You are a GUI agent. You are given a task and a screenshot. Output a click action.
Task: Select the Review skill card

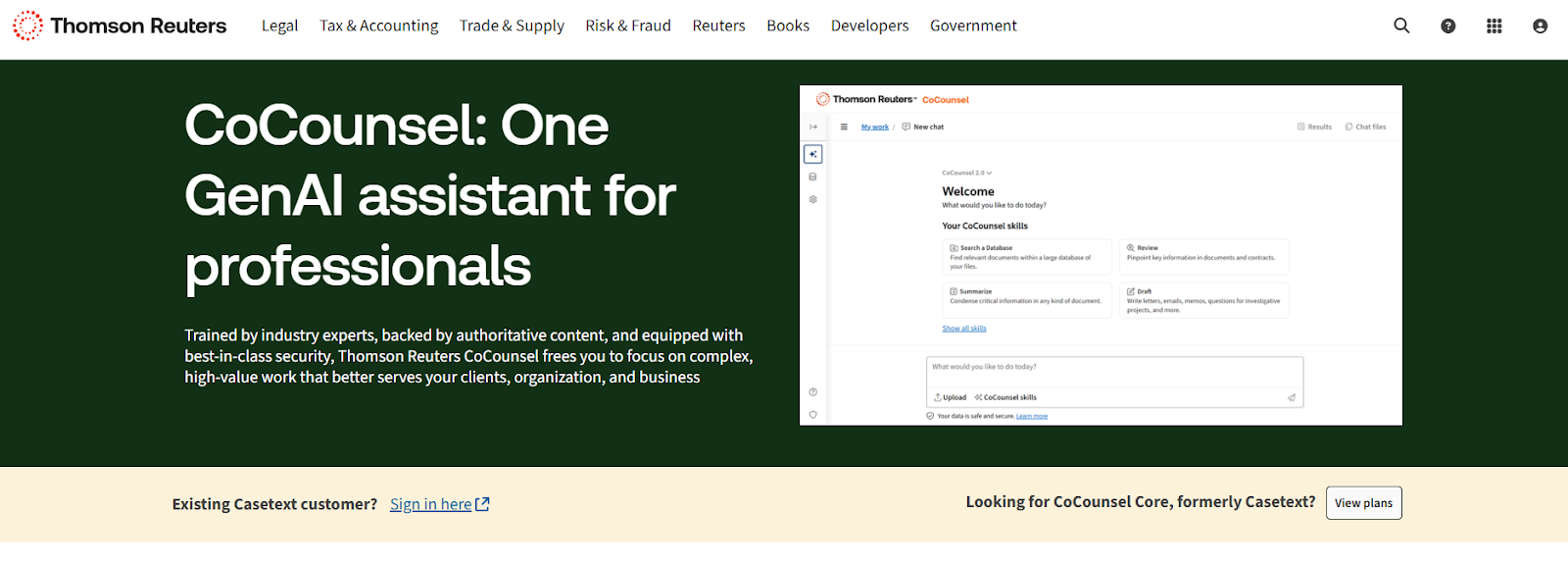point(1204,257)
